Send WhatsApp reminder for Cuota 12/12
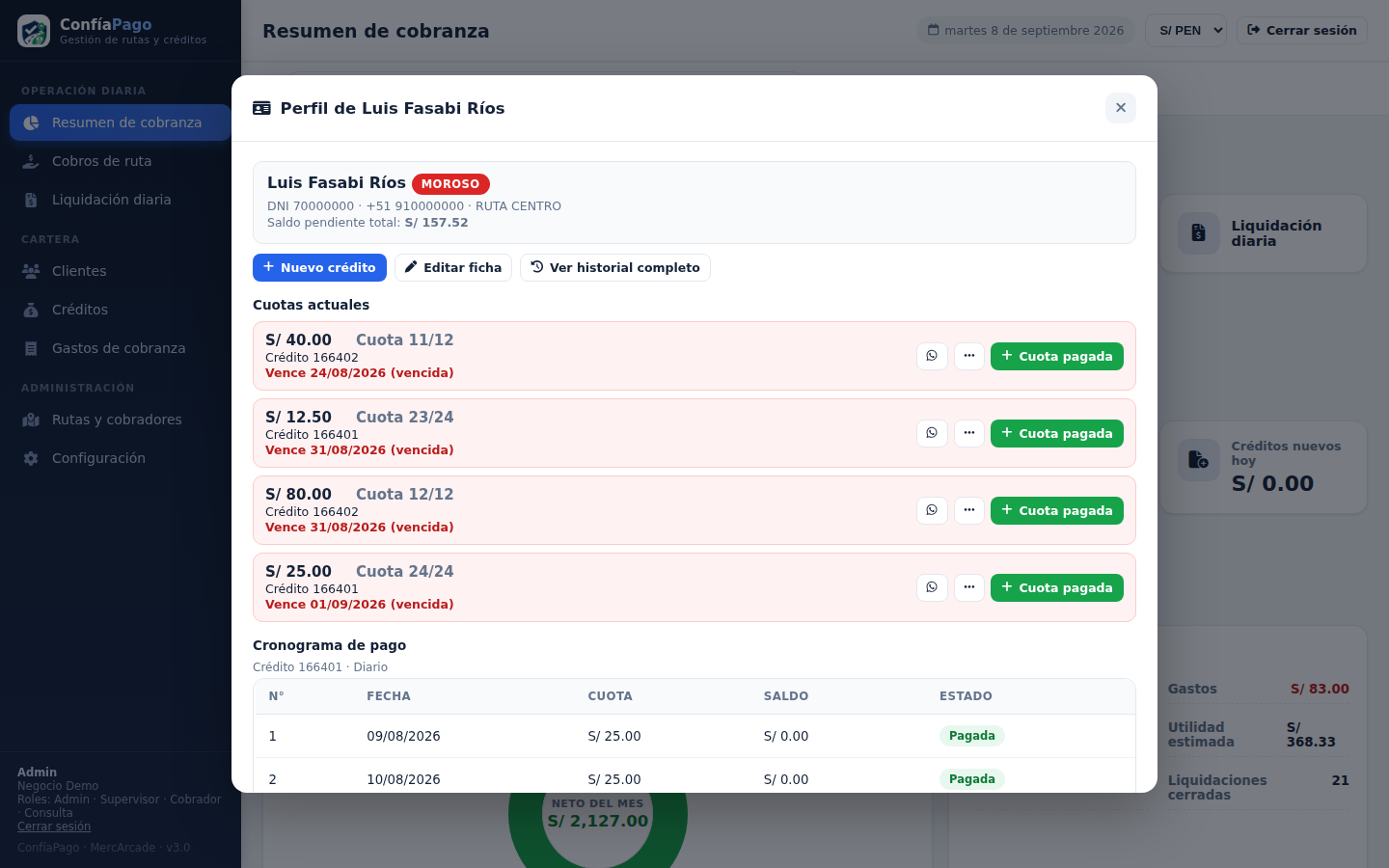1389x868 pixels. (x=932, y=510)
